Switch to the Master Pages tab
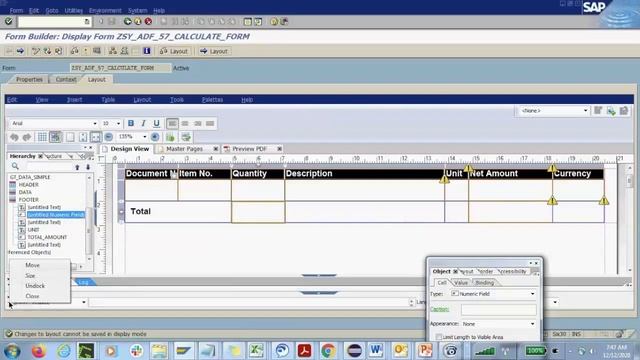 click(x=184, y=149)
